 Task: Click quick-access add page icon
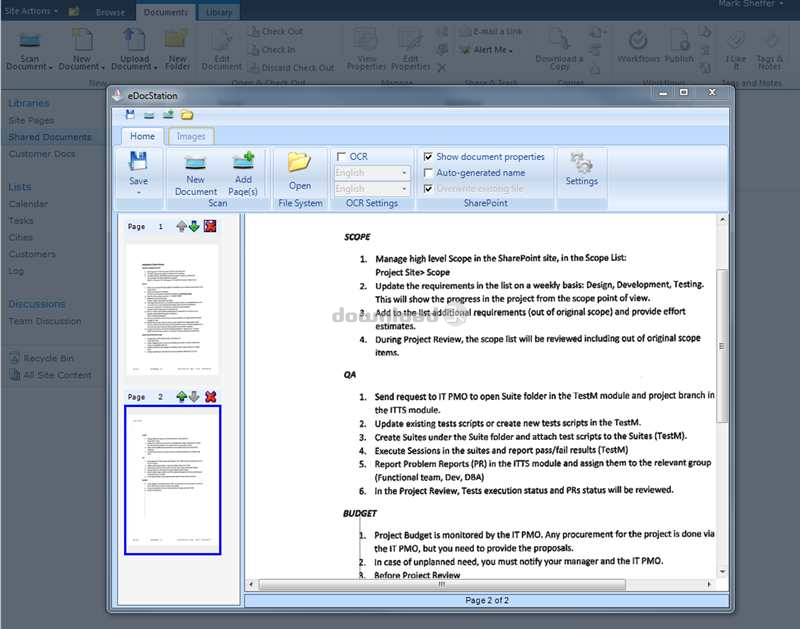[168, 115]
